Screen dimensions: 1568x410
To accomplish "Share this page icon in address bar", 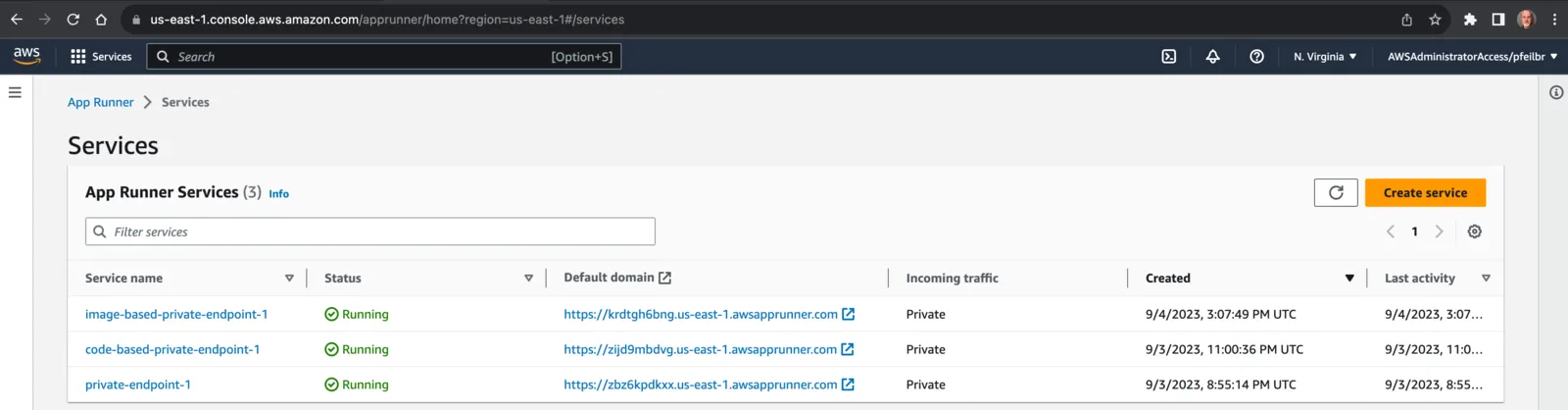I will (x=1406, y=20).
